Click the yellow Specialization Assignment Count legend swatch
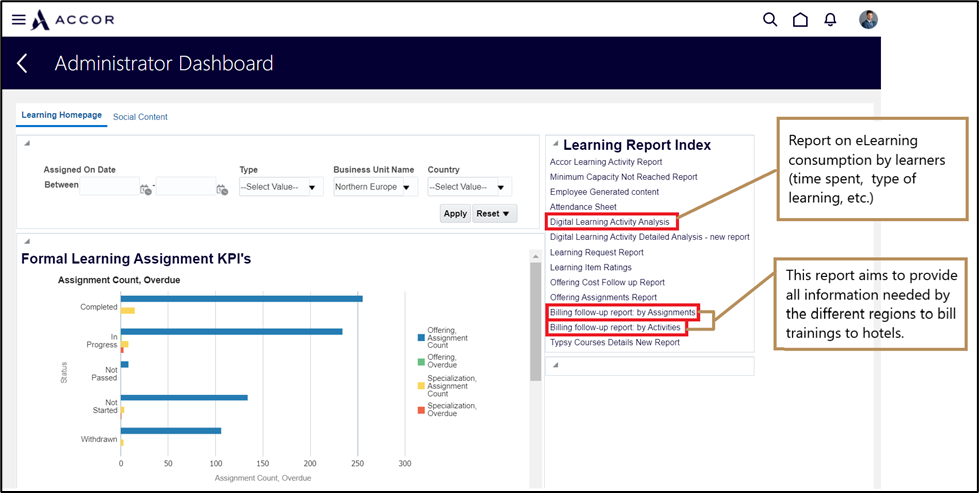This screenshot has height=493, width=979. click(421, 386)
